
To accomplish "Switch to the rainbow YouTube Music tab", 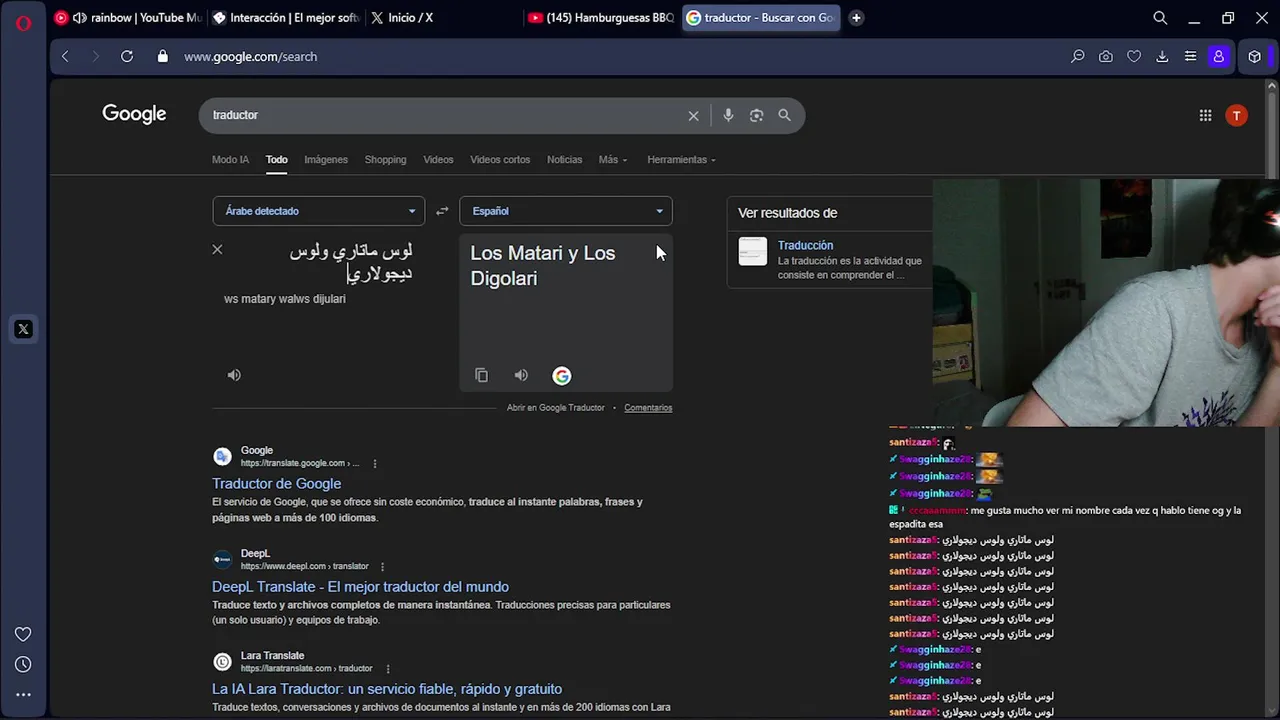I will coord(128,18).
